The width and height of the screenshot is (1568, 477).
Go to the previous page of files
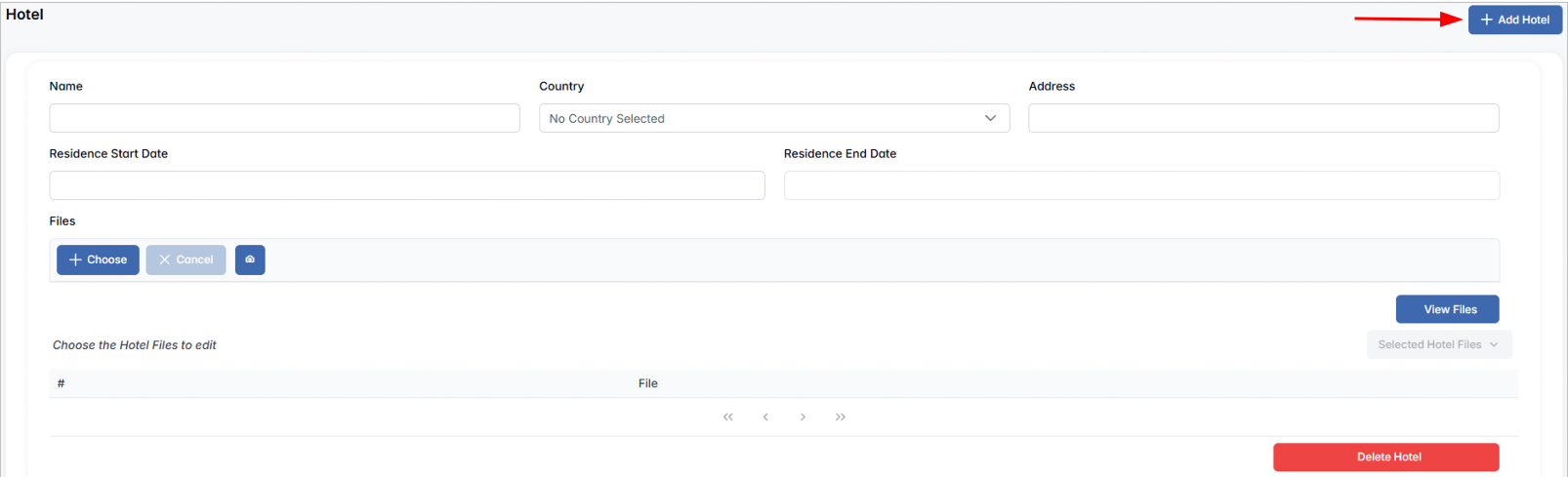(765, 417)
